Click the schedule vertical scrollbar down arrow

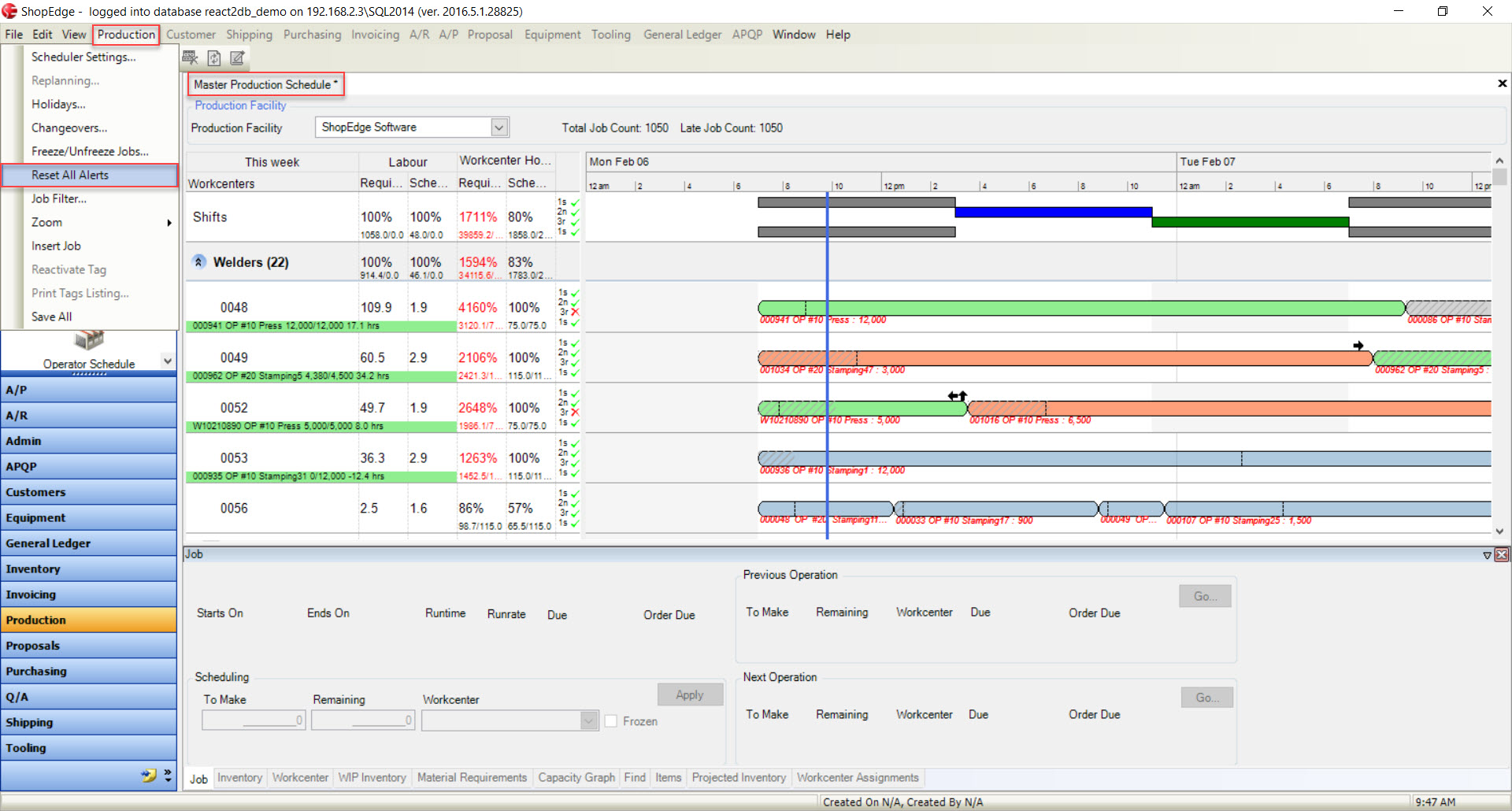[1499, 531]
